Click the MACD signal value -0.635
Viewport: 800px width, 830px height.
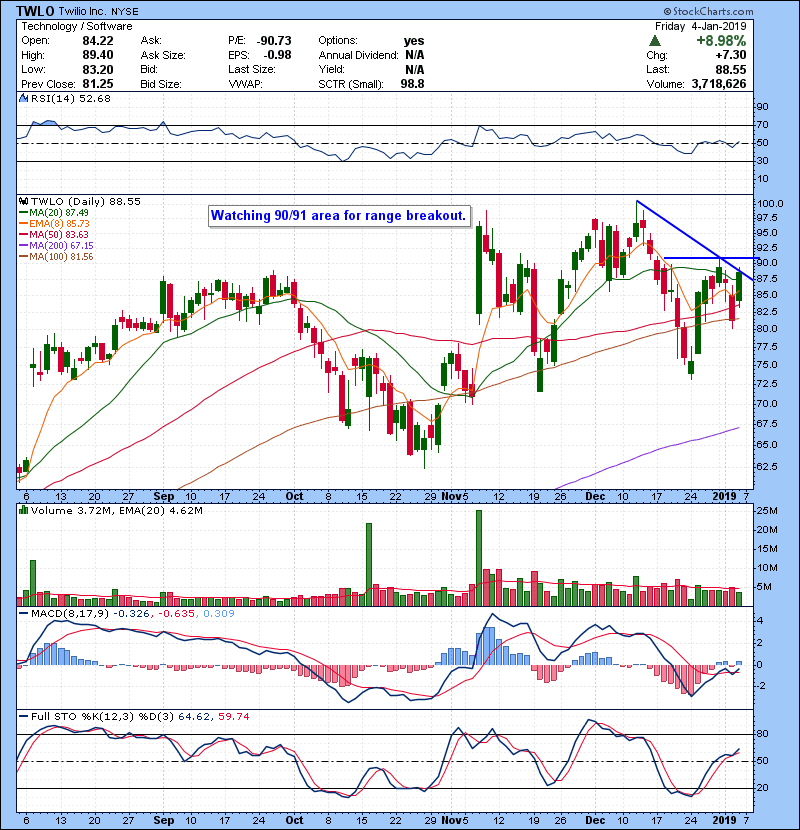point(175,614)
